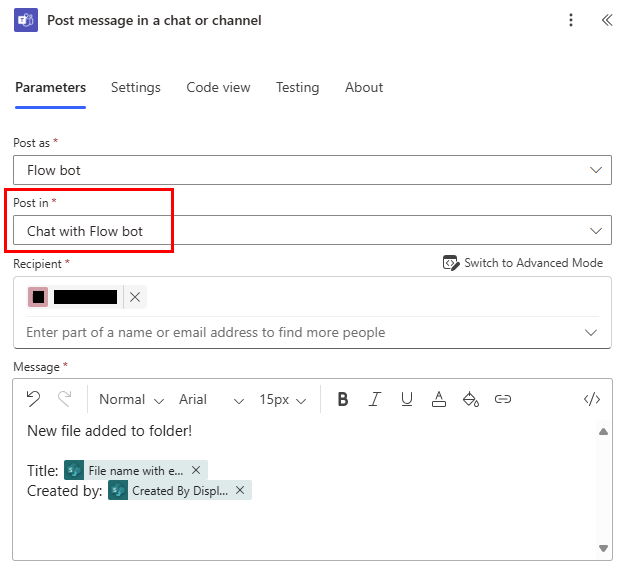Click the SharePoint icon on File name token
623x585 pixels.
74,471
